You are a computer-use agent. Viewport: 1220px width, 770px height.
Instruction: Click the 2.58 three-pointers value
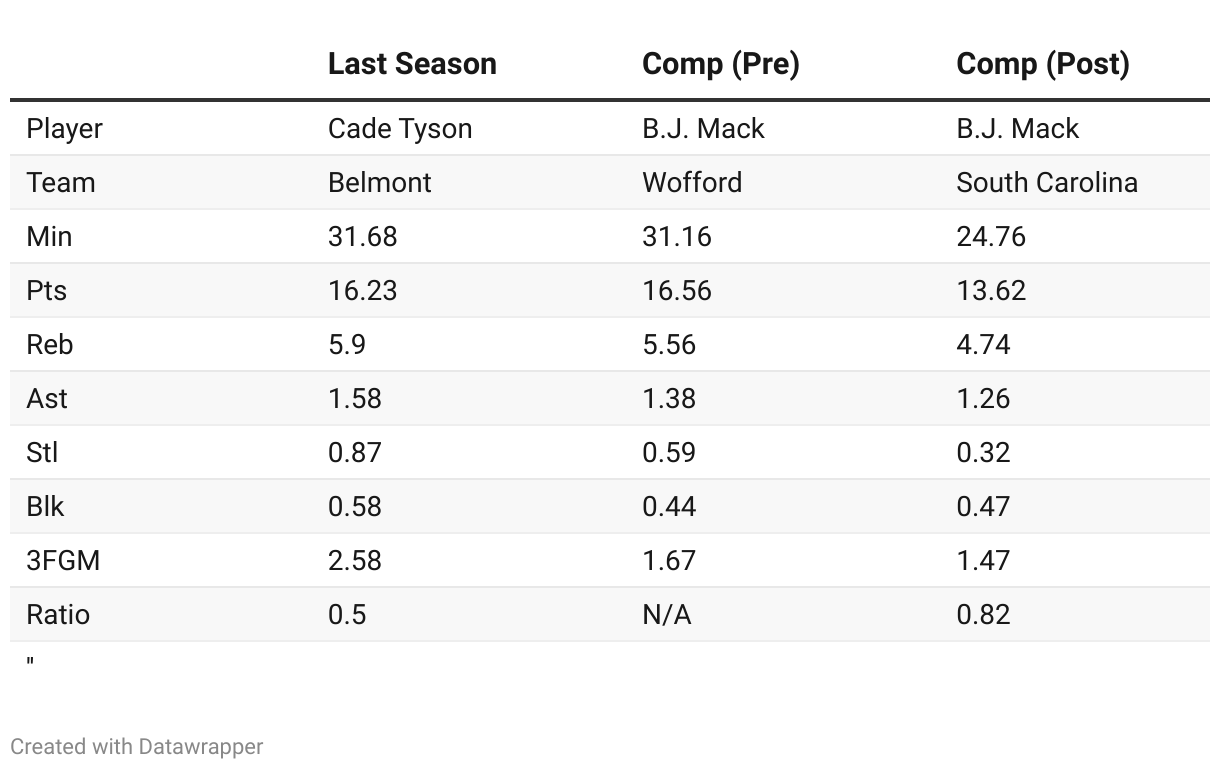355,561
